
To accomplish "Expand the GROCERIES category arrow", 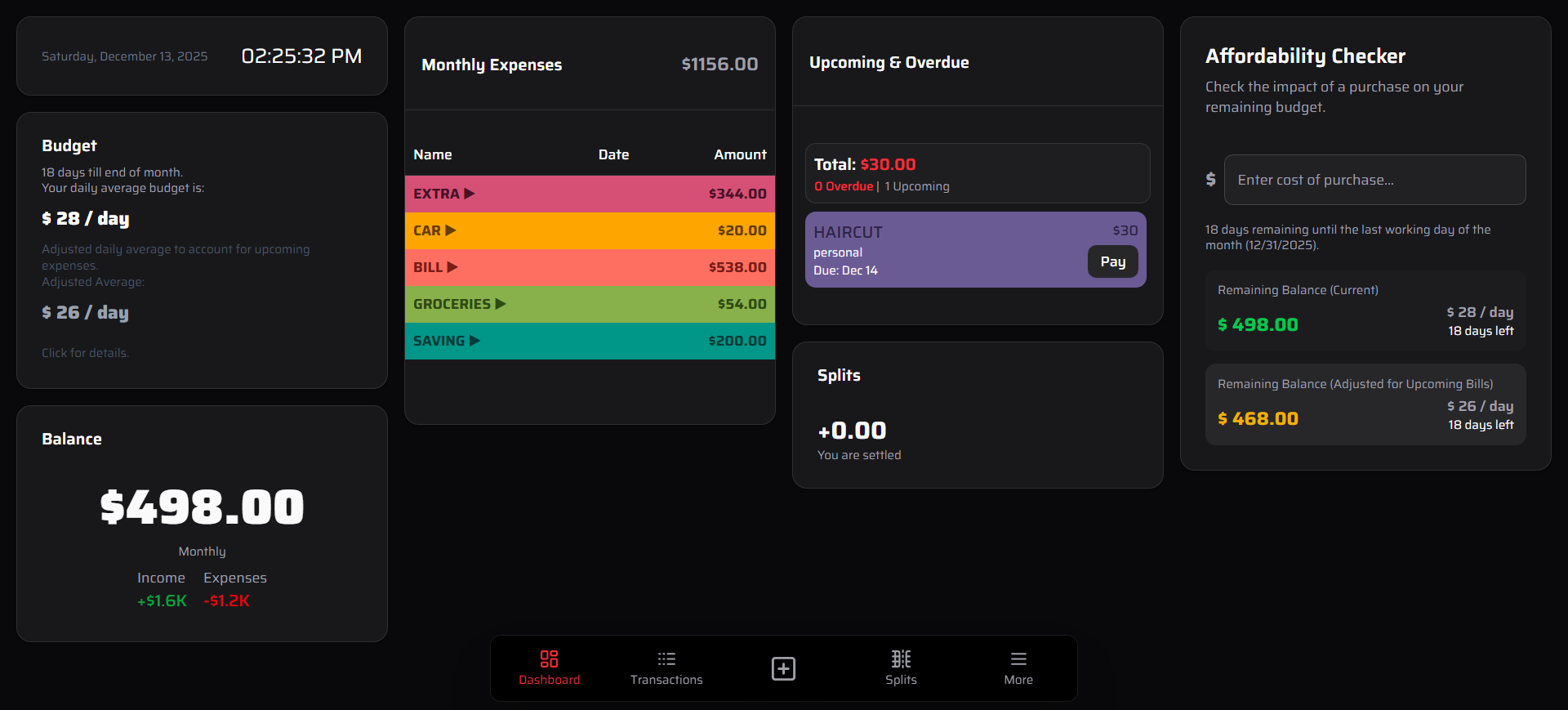I will [501, 304].
